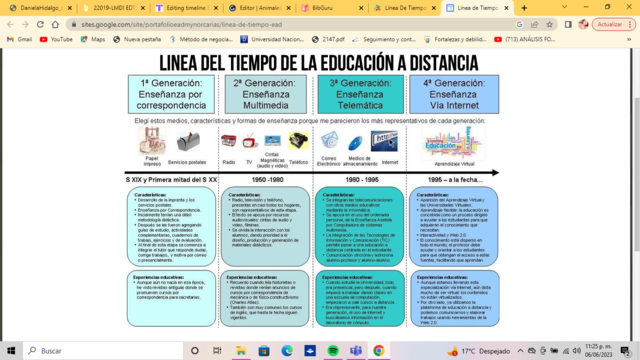
Task: Open the Universidad Nacion bookmark
Action: [x=272, y=40]
